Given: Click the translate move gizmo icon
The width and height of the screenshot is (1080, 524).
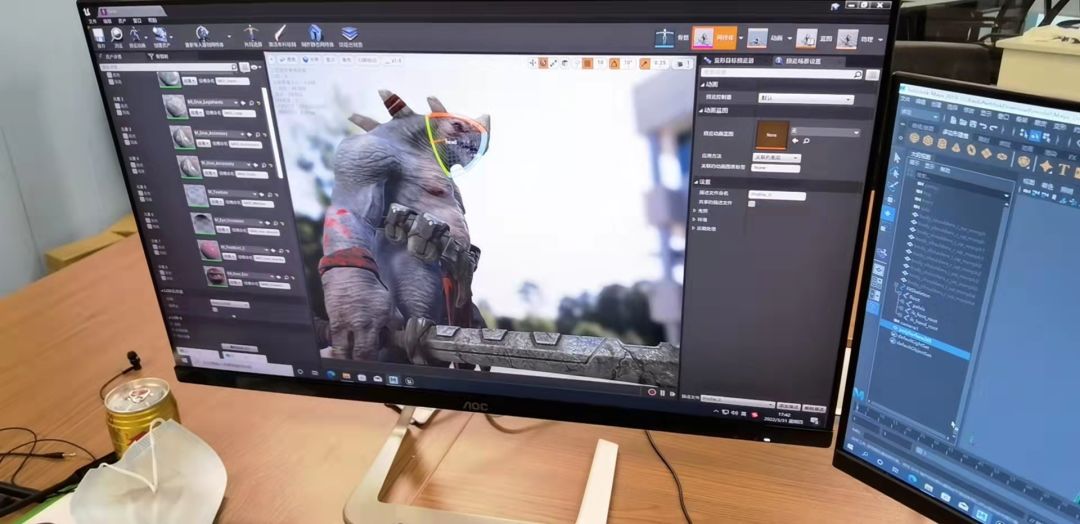Looking at the screenshot, I should [x=532, y=63].
